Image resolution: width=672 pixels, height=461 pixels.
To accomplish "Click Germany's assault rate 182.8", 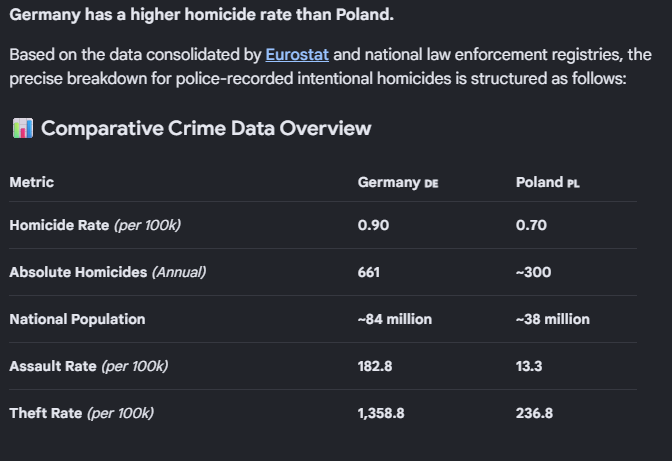I will coord(375,366).
